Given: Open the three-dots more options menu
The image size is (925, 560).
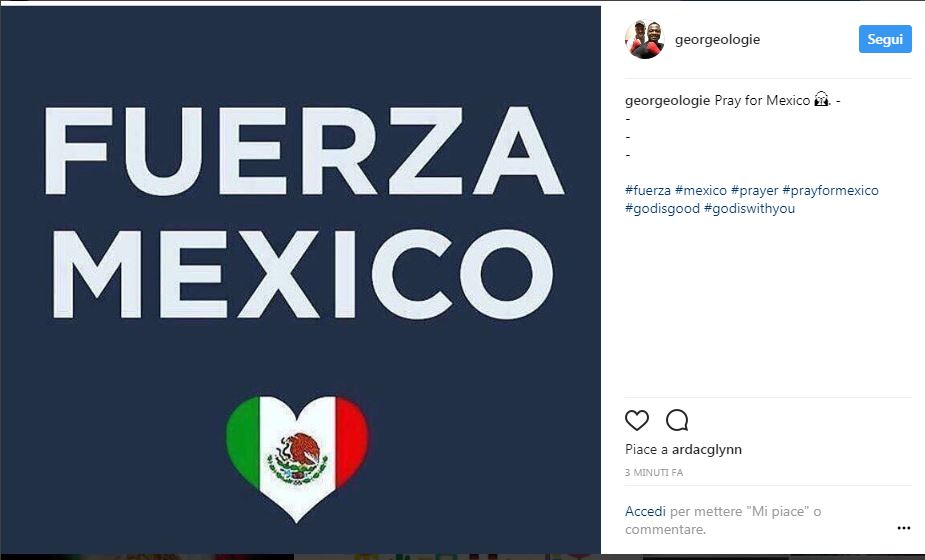Looking at the screenshot, I should click(903, 528).
